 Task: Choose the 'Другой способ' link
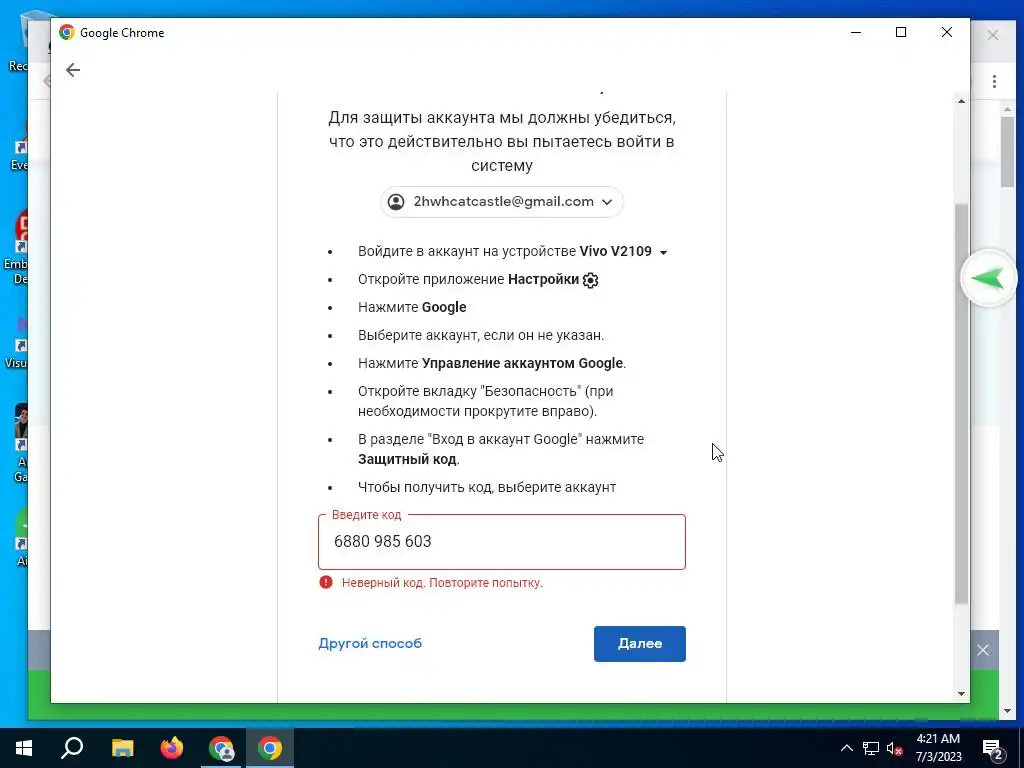370,643
